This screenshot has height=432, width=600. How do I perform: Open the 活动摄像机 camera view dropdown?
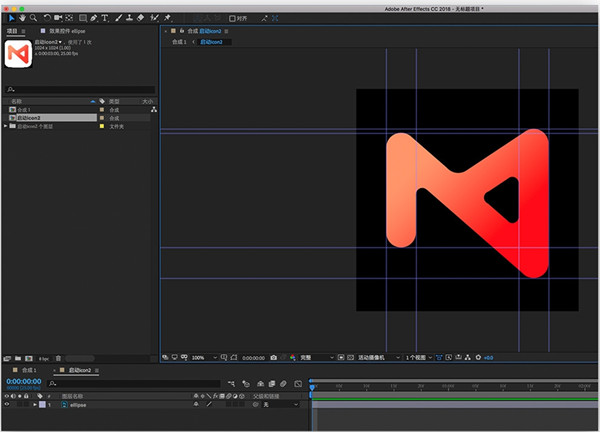click(x=380, y=357)
